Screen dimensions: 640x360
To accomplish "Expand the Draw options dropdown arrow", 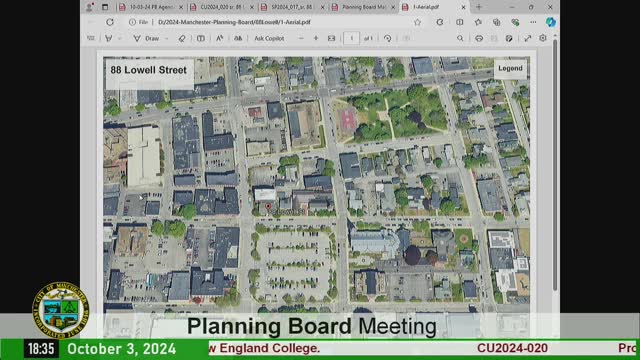I will point(167,38).
